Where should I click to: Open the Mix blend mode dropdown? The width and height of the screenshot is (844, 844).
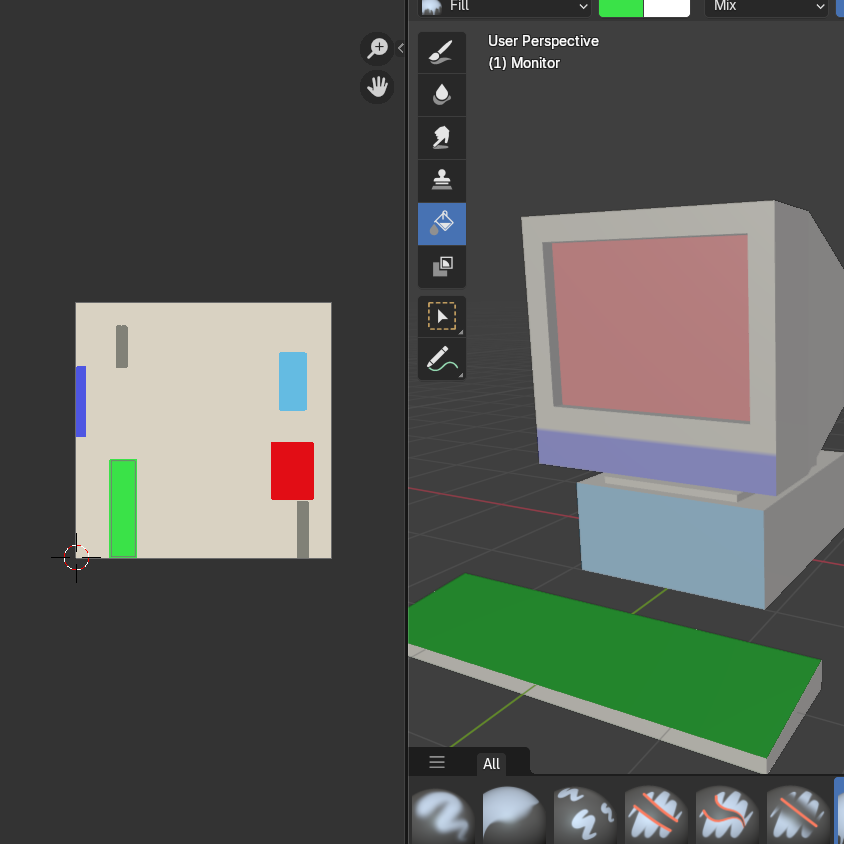(765, 7)
